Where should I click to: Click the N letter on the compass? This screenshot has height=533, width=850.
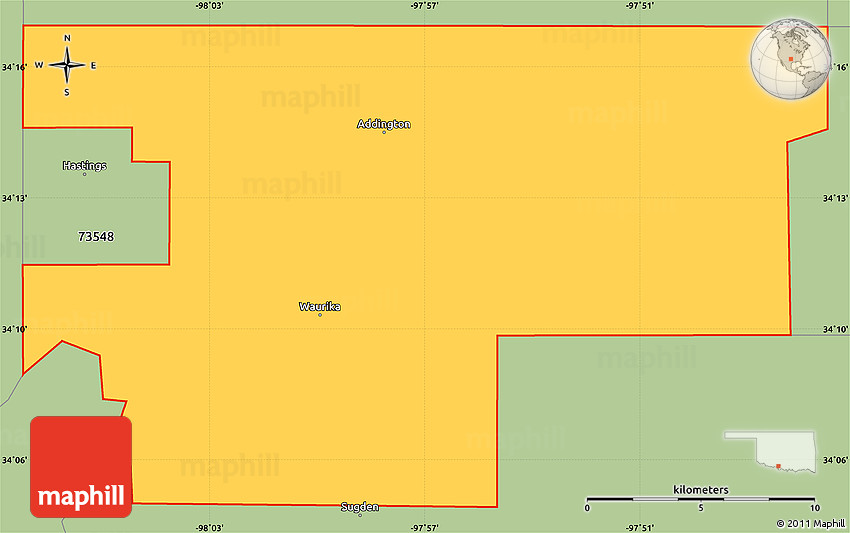(67, 39)
